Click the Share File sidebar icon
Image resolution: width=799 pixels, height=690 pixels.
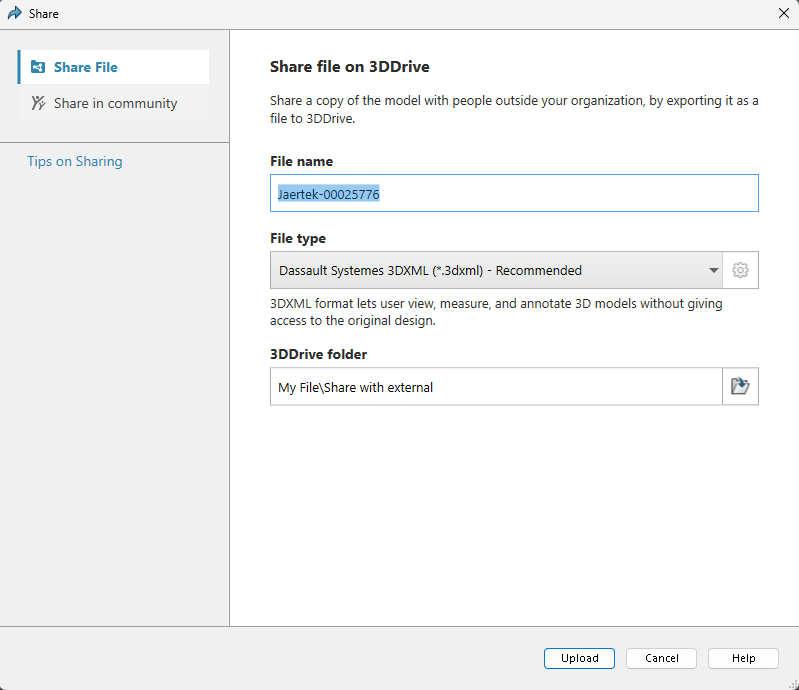[38, 67]
